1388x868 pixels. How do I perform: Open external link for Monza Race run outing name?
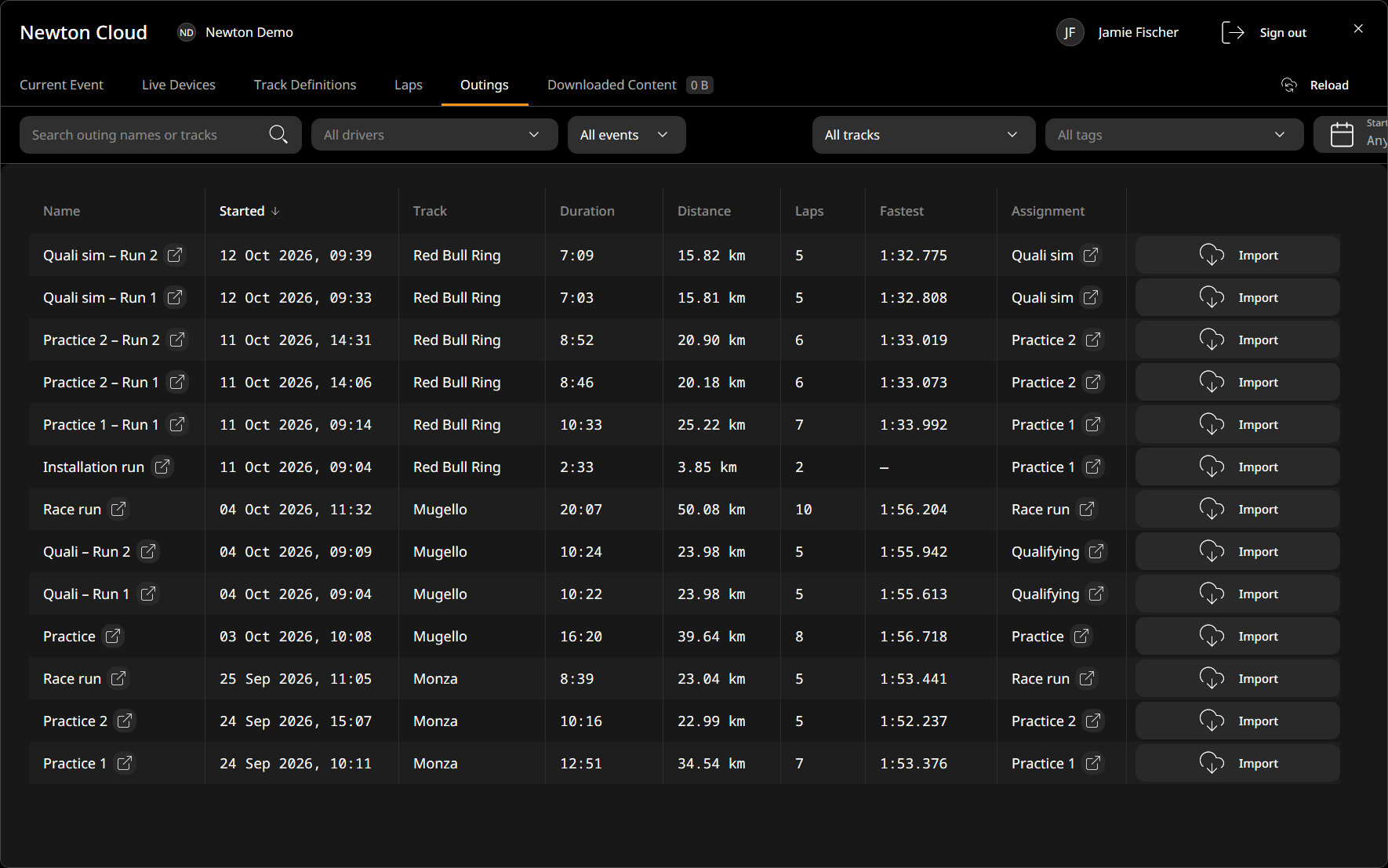(x=118, y=679)
